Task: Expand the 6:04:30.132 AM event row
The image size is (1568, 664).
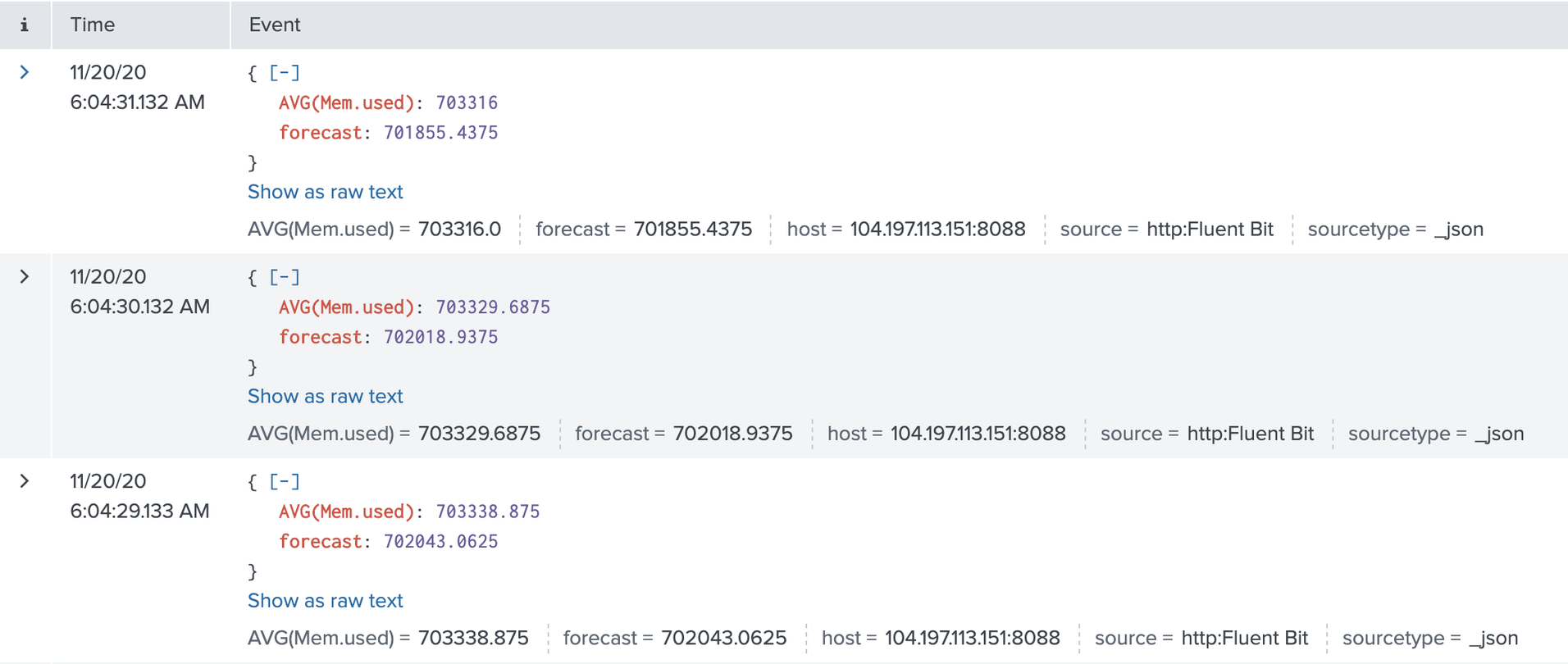Action: [x=25, y=276]
